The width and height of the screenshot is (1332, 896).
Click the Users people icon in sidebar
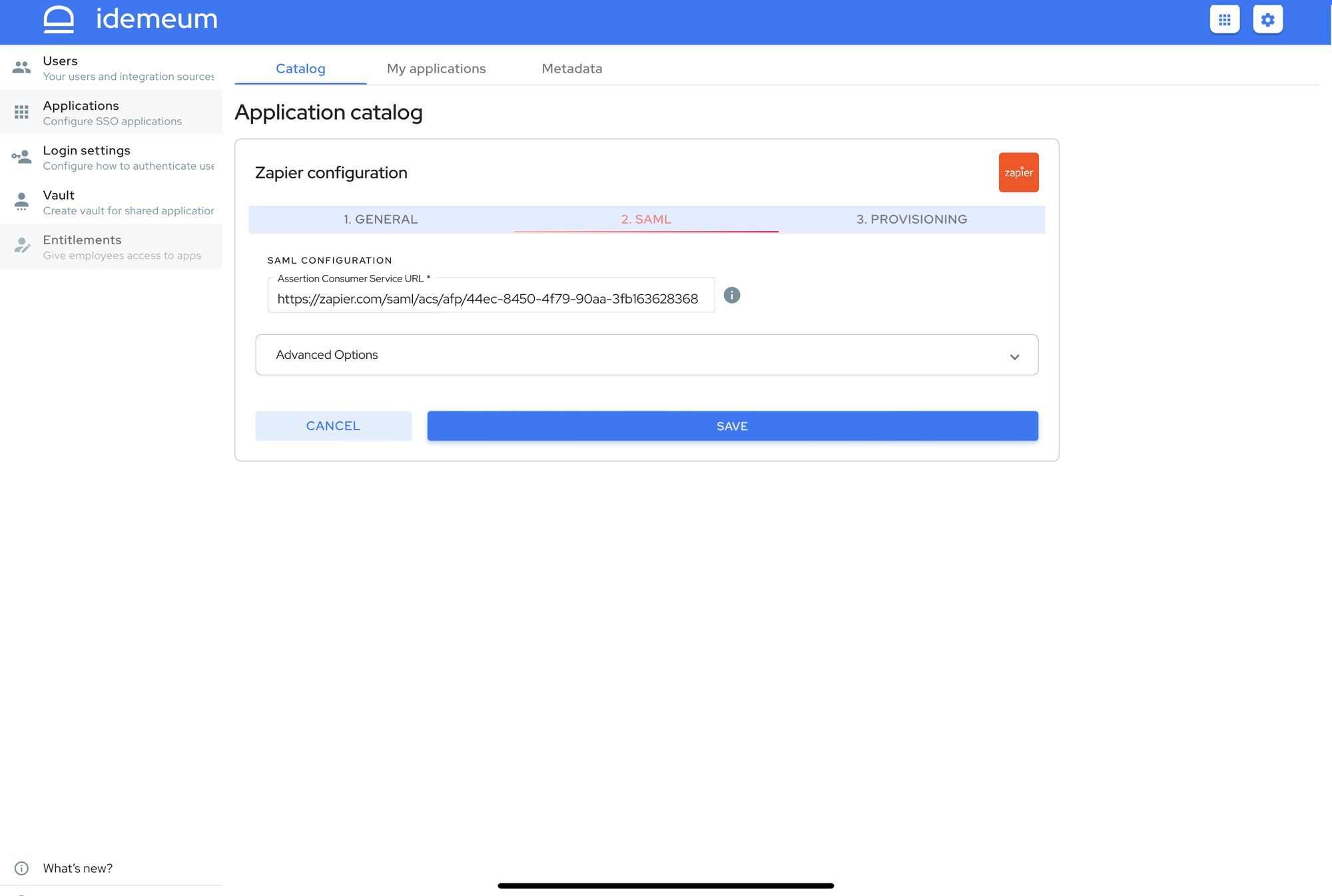(x=21, y=67)
